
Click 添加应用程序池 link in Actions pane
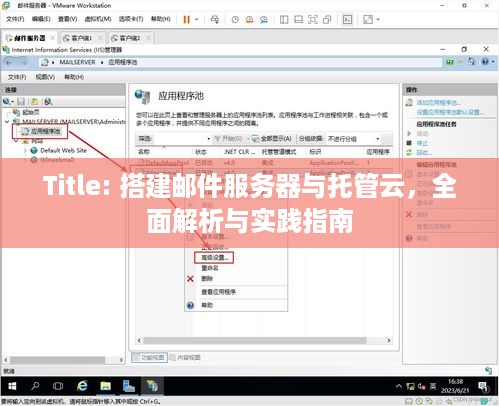(x=439, y=103)
